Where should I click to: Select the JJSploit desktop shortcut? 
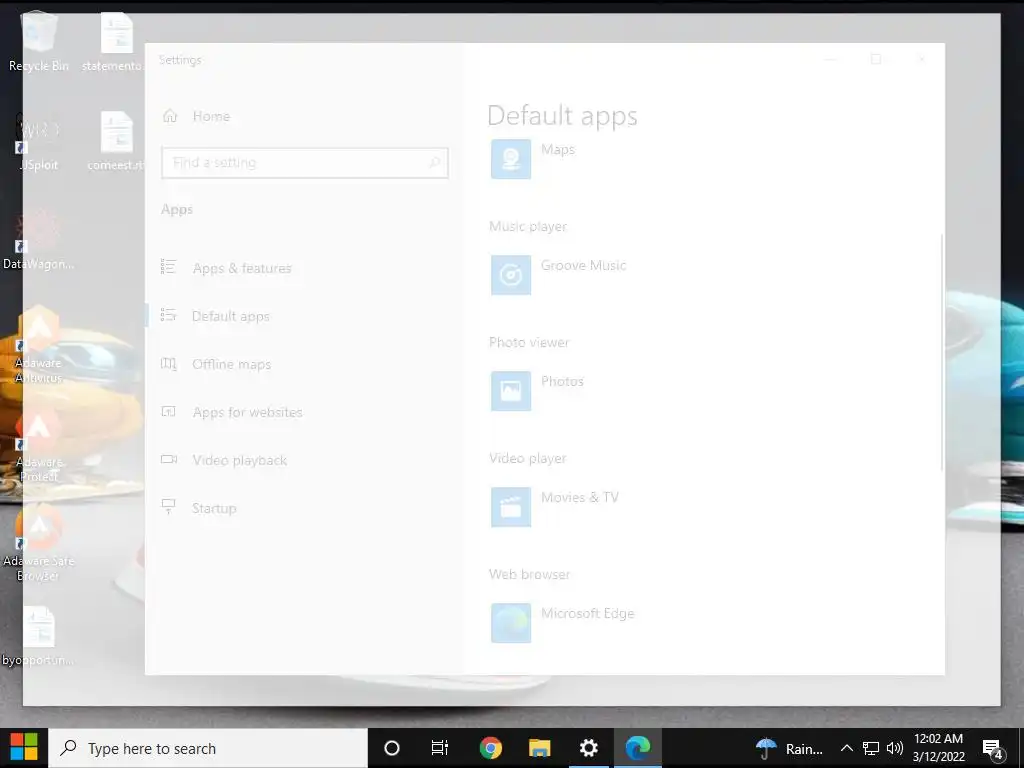point(39,142)
